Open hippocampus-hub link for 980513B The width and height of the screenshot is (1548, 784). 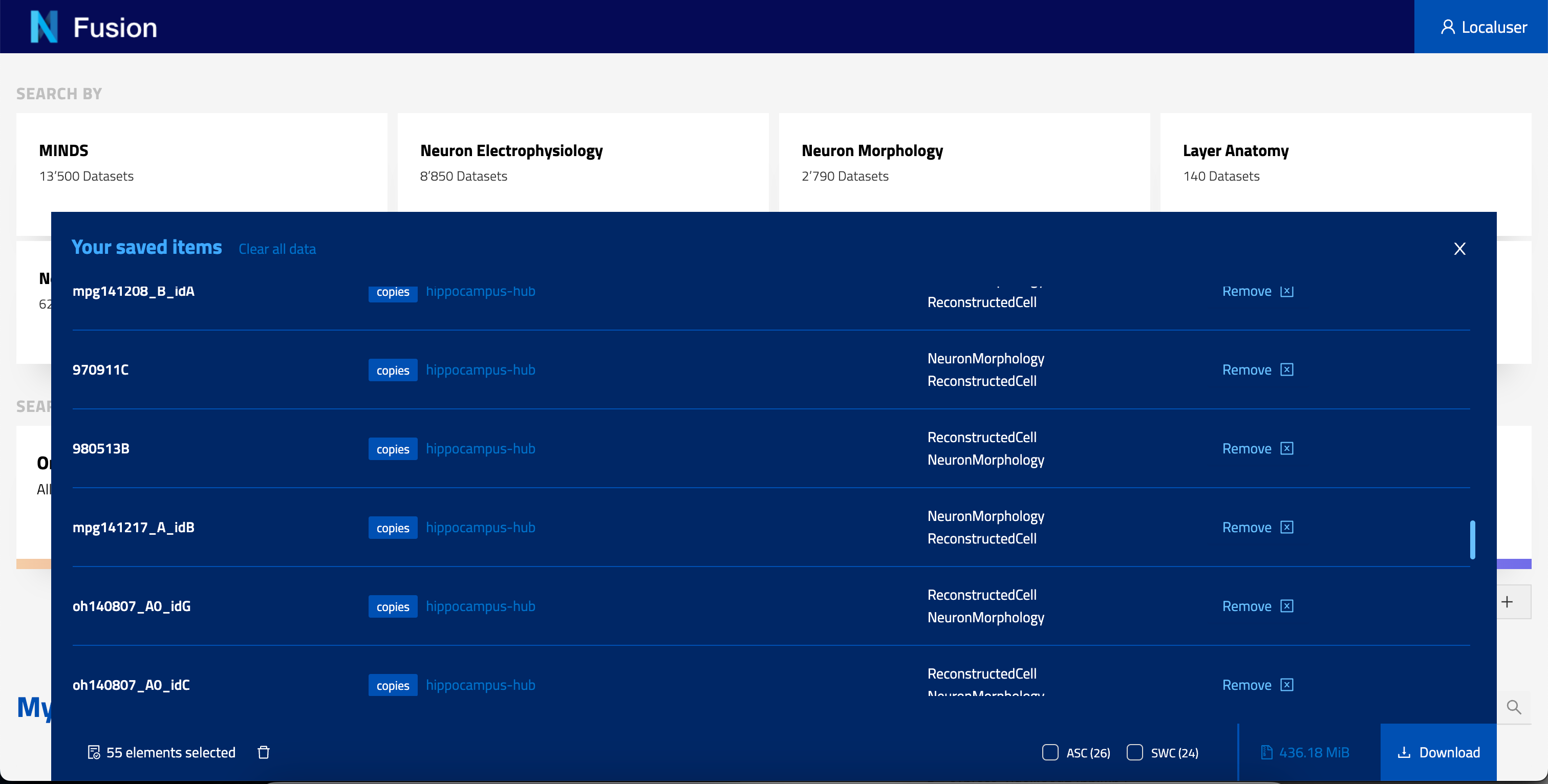[x=480, y=449]
